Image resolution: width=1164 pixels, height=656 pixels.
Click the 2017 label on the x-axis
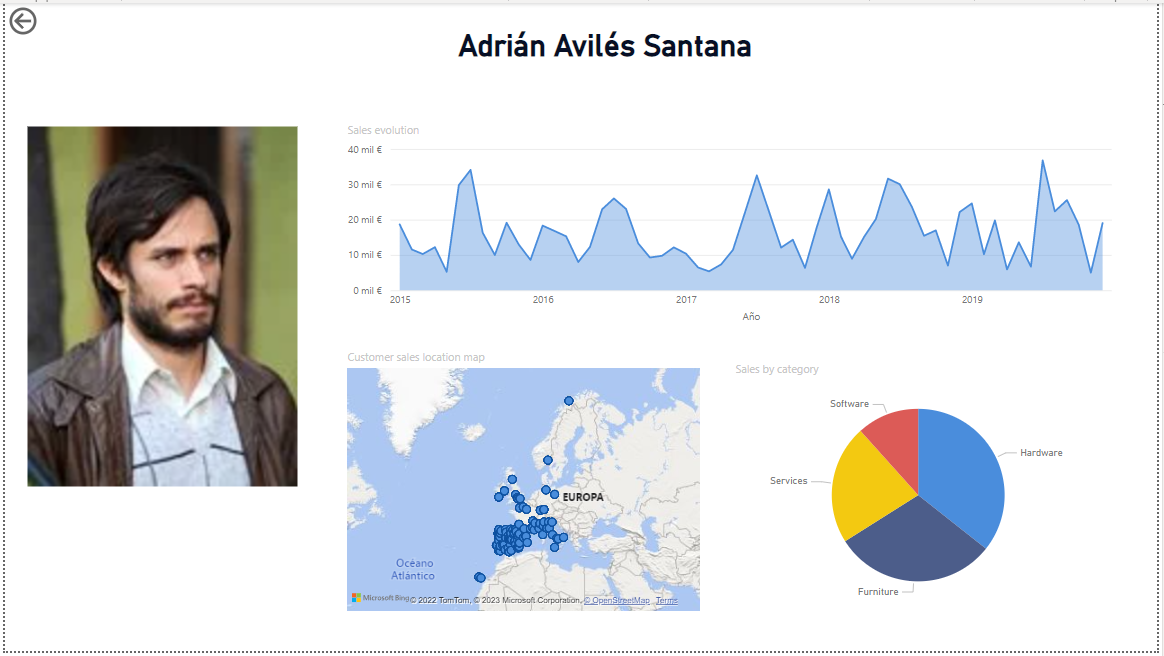[x=686, y=300]
